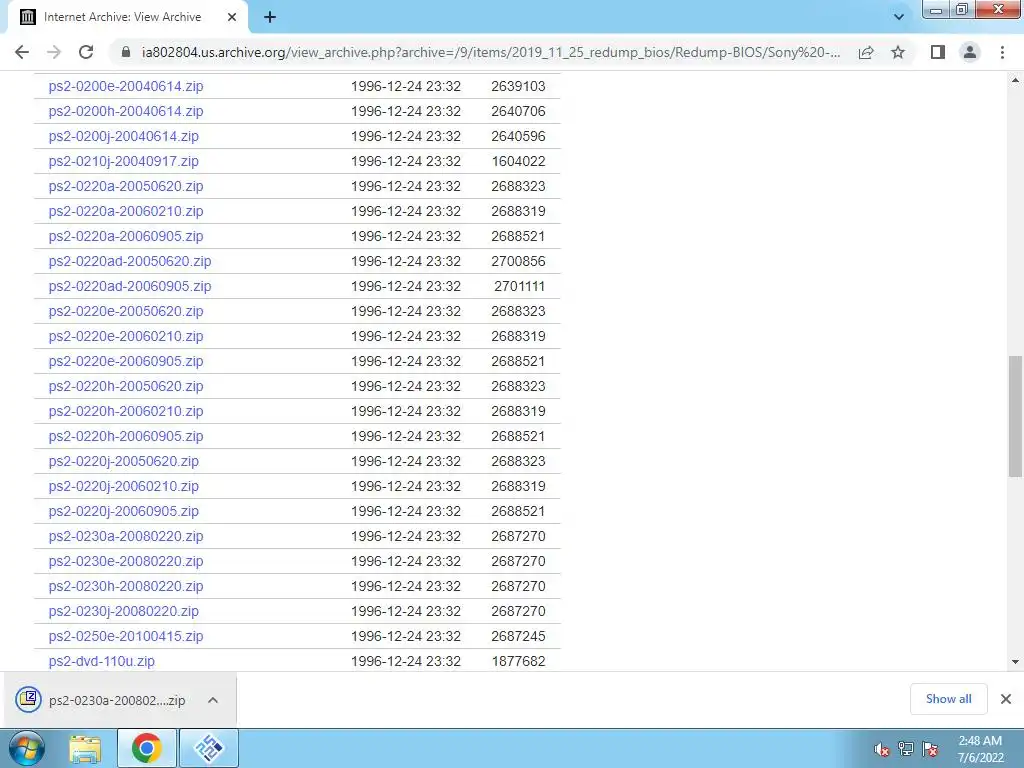1024x768 pixels.
Task: Click file size 2687245
Action: tap(519, 636)
